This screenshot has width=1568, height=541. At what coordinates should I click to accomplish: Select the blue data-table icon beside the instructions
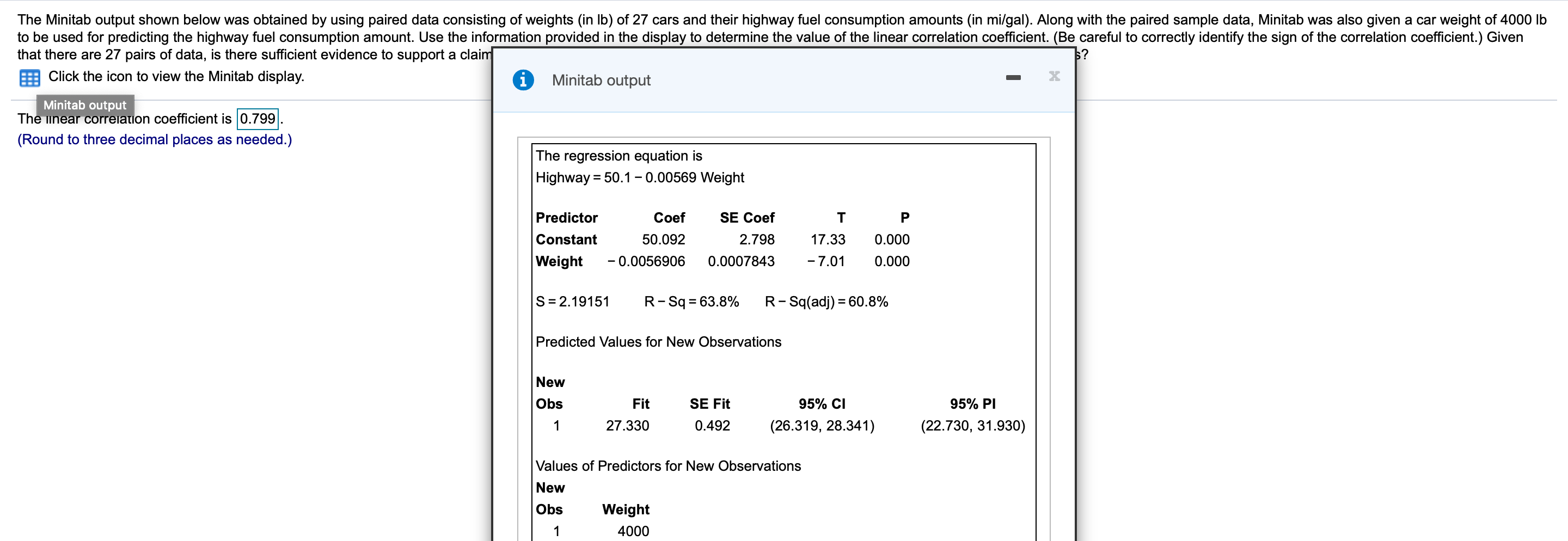29,77
